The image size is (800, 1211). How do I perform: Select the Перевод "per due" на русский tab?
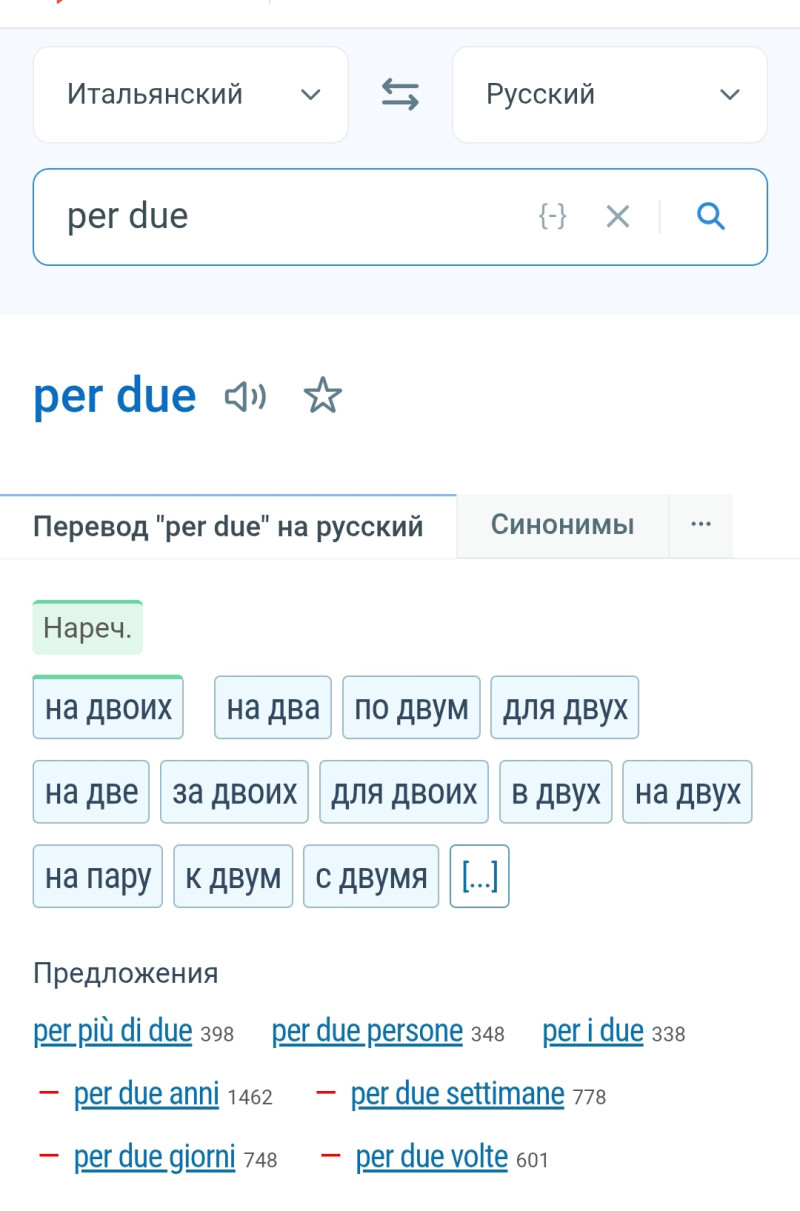[228, 526]
